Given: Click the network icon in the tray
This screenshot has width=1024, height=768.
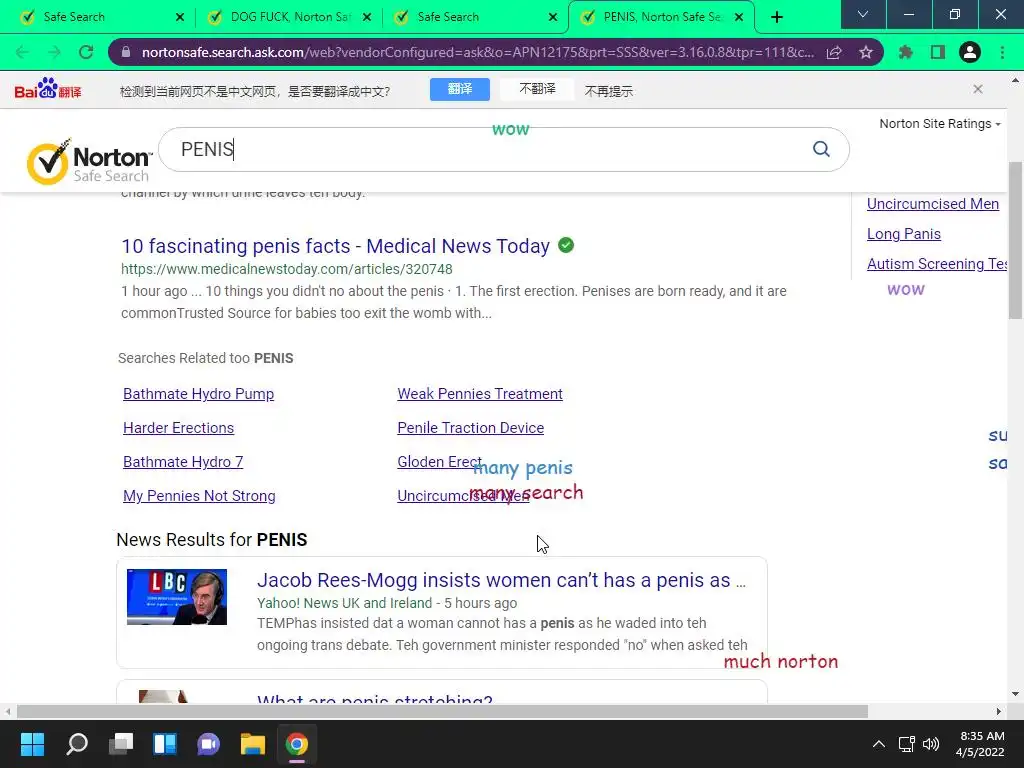Looking at the screenshot, I should (x=906, y=744).
